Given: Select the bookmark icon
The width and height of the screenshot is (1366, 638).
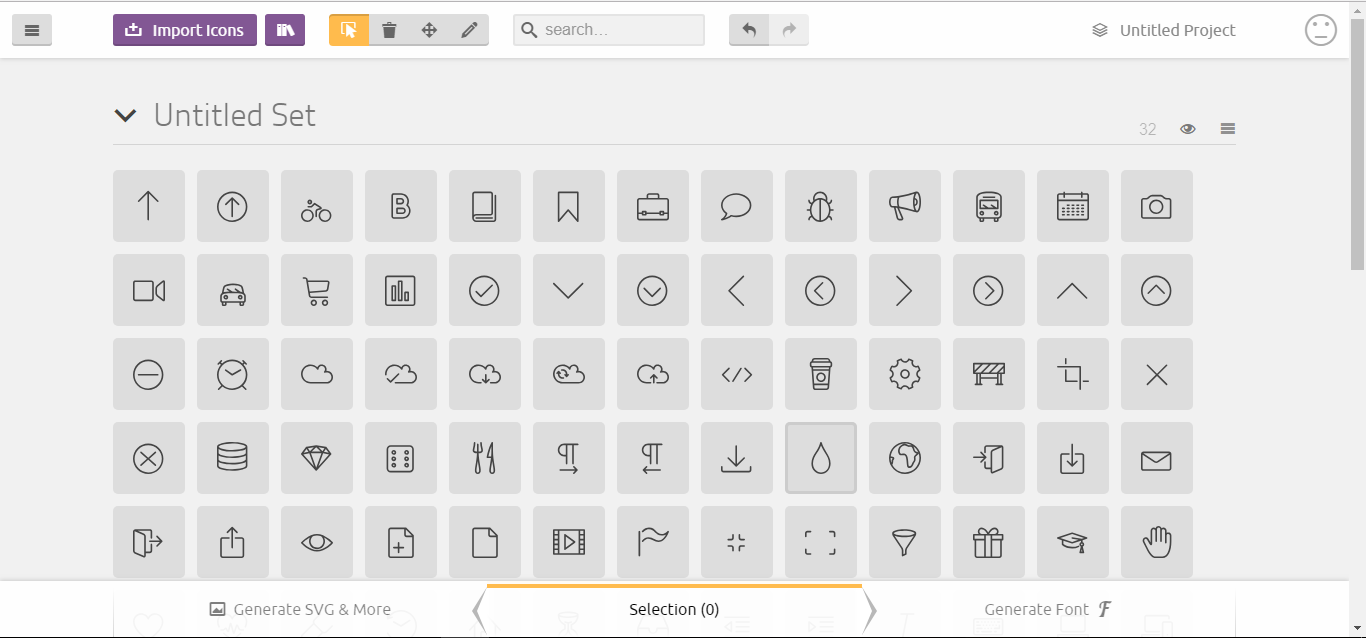Looking at the screenshot, I should coord(569,206).
